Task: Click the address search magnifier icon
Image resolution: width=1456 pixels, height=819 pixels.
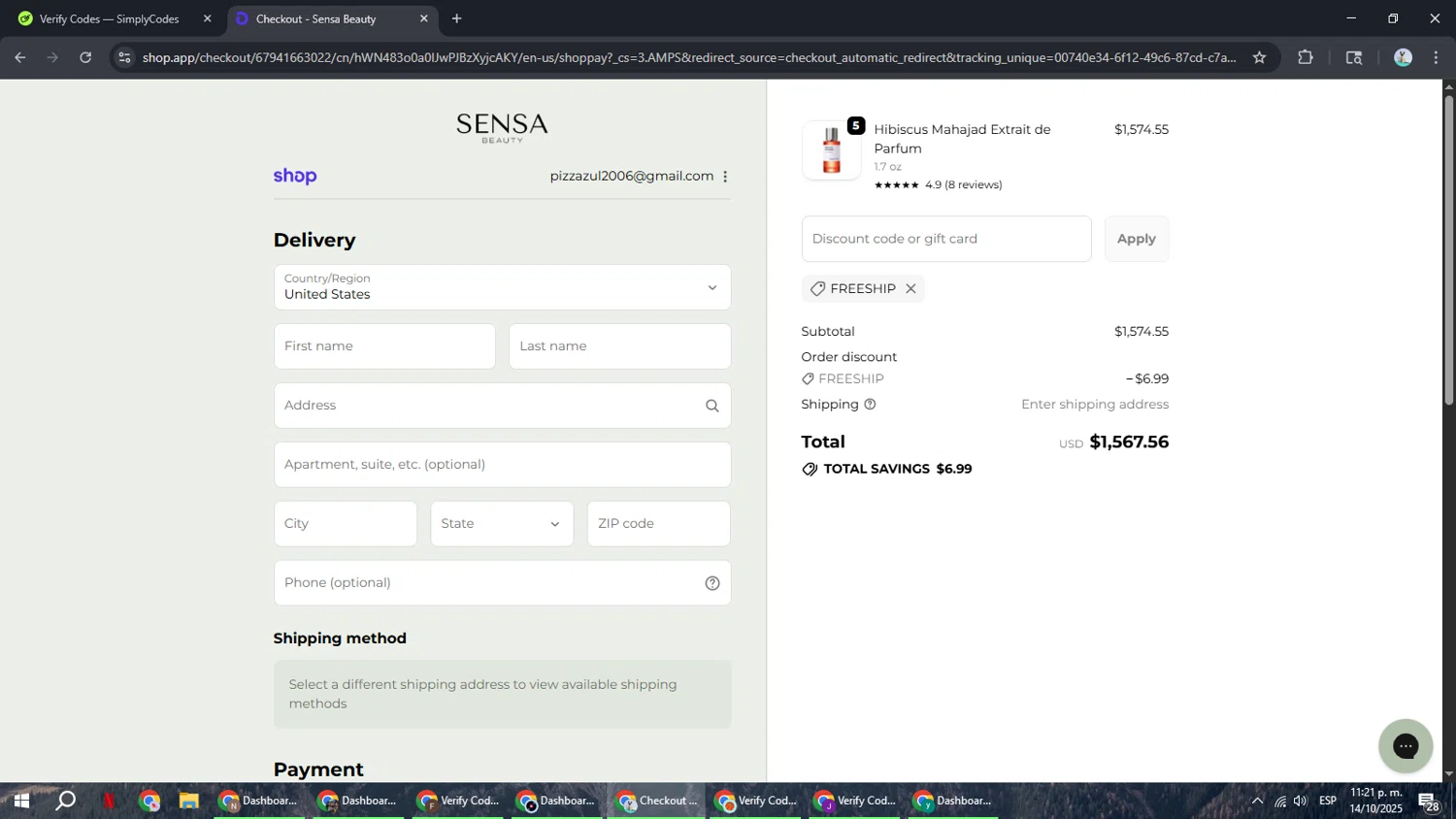Action: [x=712, y=406]
